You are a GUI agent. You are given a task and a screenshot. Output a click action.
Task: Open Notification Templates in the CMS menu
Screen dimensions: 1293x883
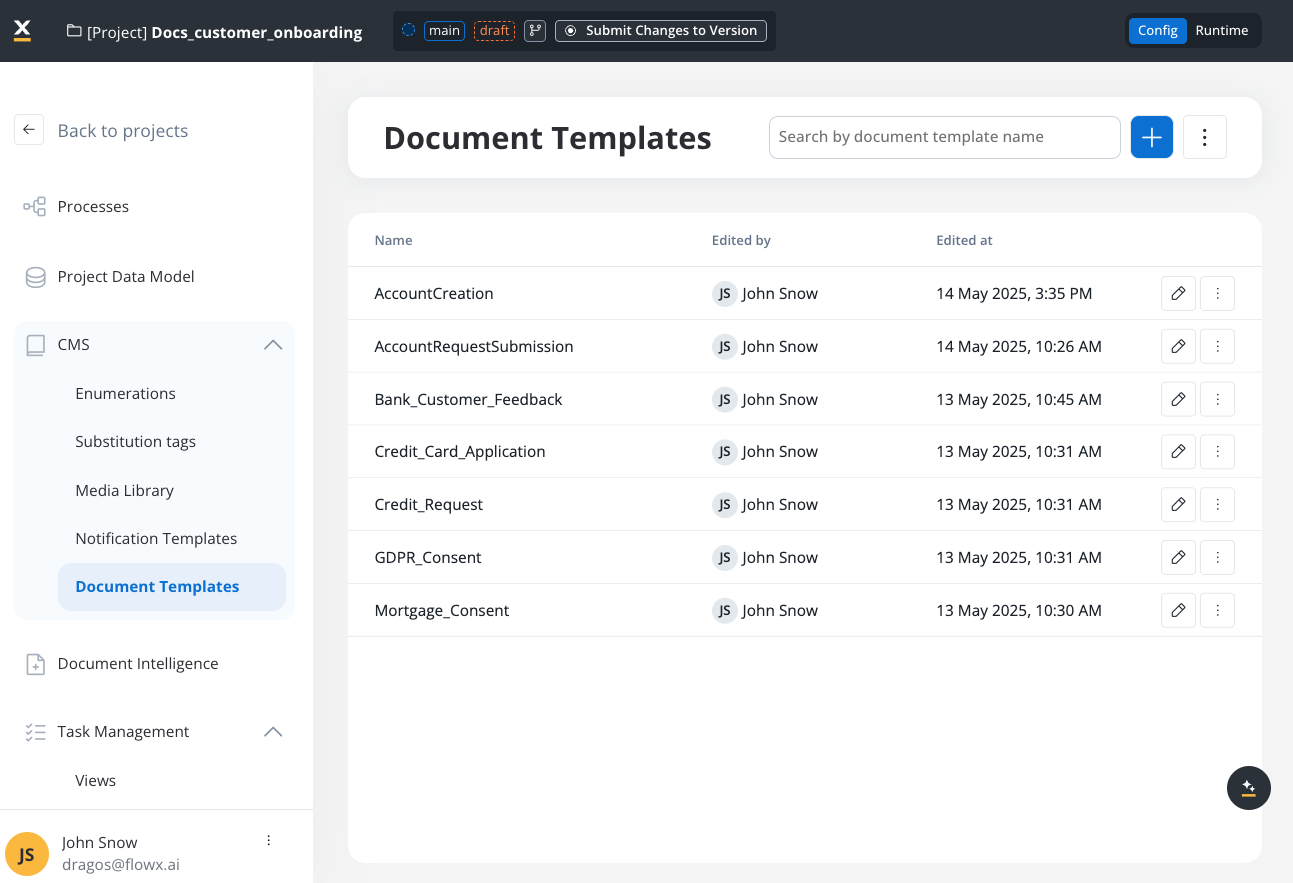point(156,539)
